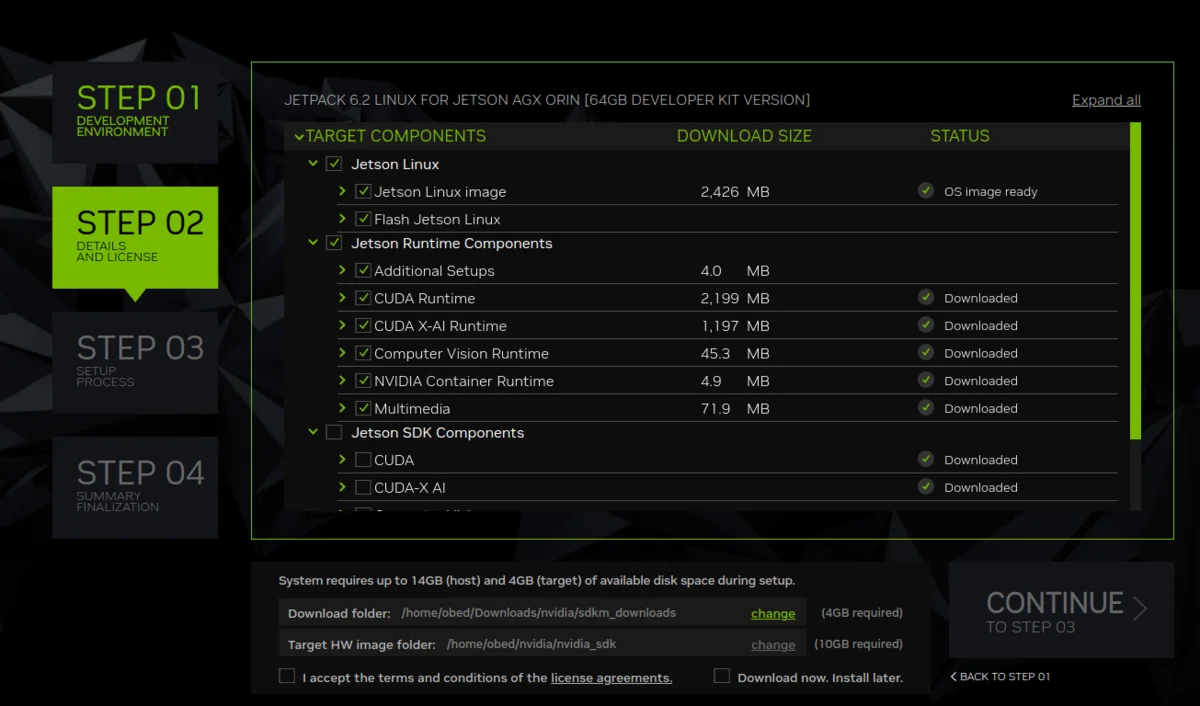The image size is (1200, 706).
Task: Select Step 02 Details and License
Action: [x=135, y=238]
